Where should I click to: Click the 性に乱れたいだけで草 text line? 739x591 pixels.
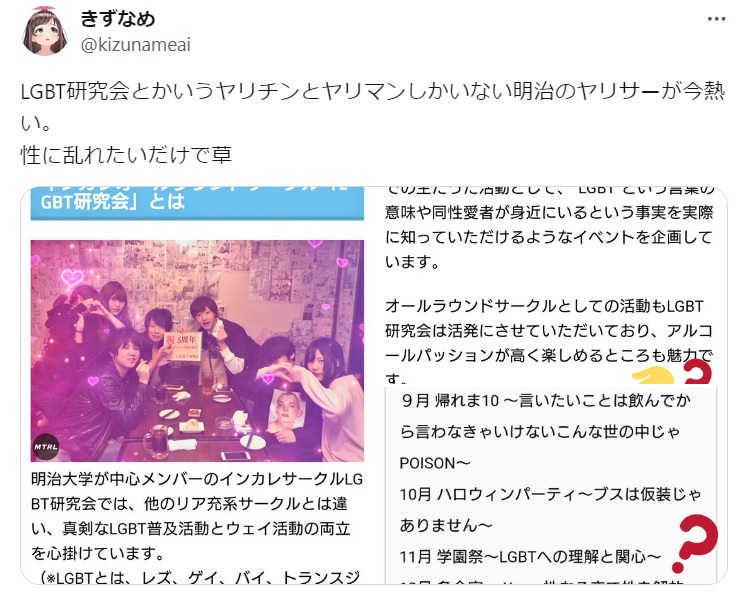(x=126, y=155)
